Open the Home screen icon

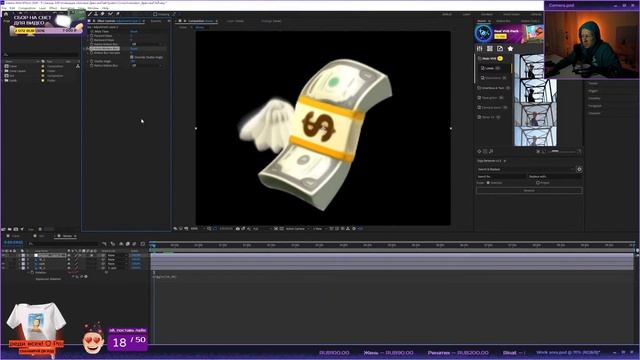click(x=6, y=14)
